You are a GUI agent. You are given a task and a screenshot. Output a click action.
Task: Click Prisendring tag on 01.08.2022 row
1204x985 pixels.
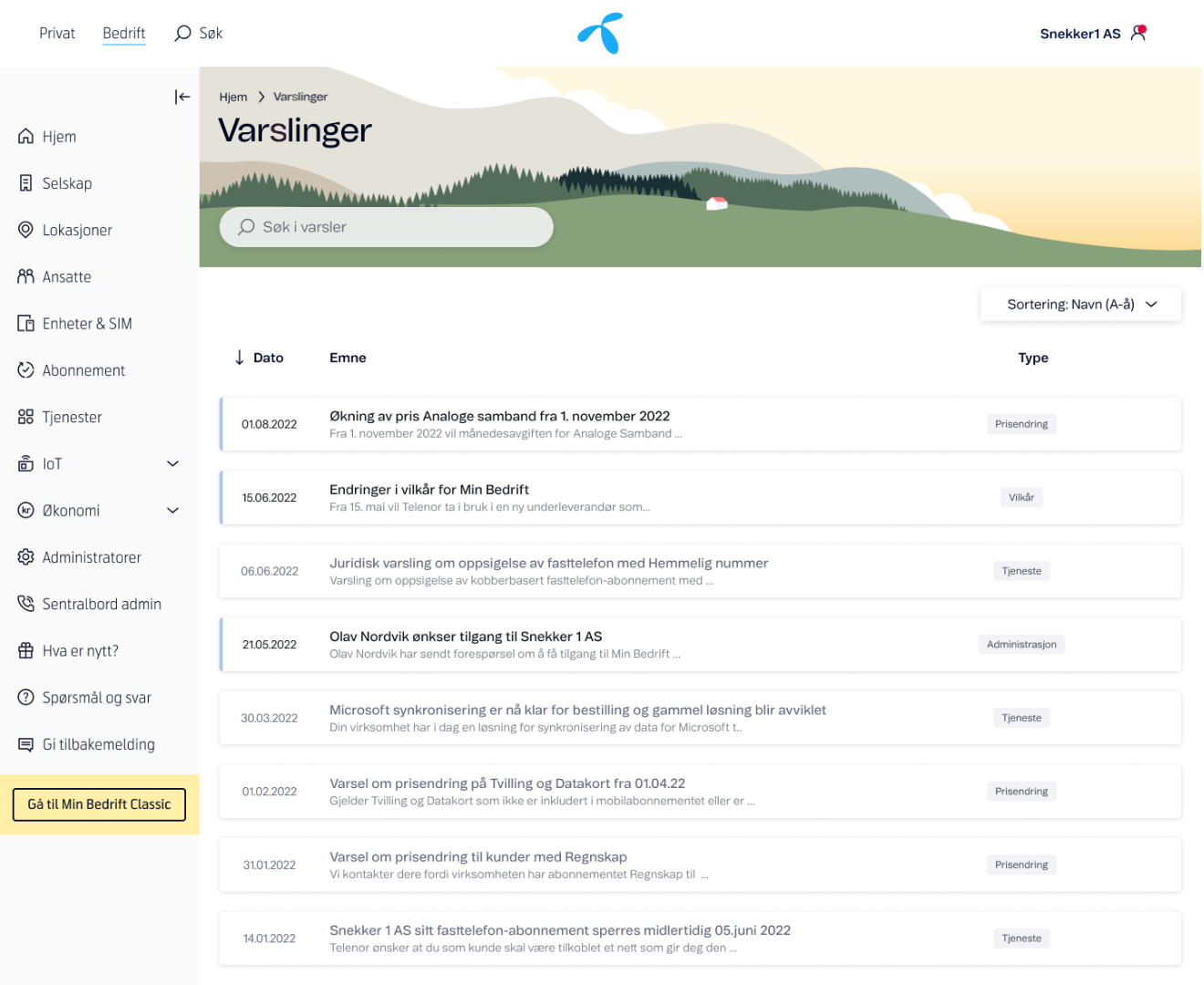tap(1022, 424)
